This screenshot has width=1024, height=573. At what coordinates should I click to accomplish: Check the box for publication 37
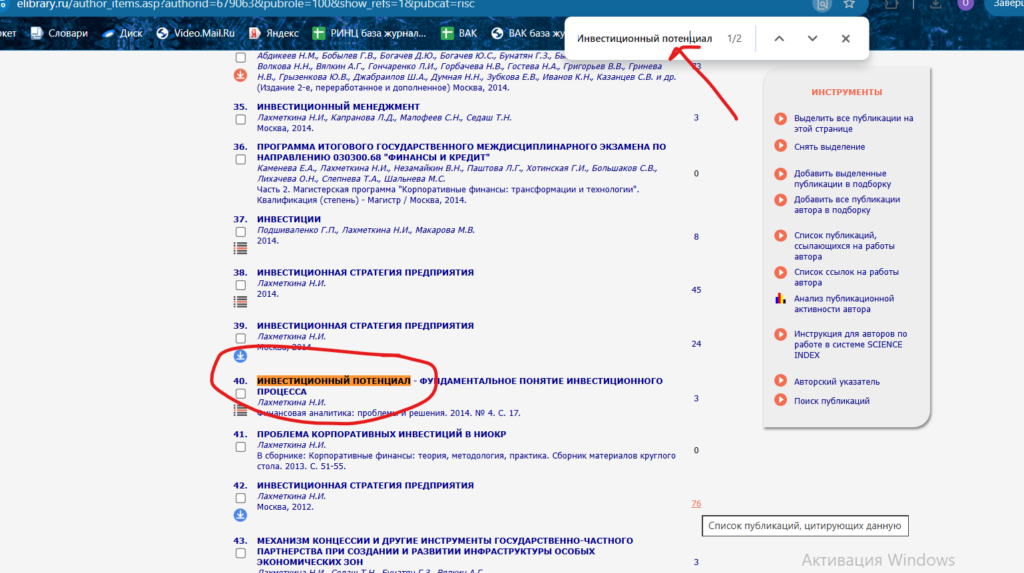[240, 232]
